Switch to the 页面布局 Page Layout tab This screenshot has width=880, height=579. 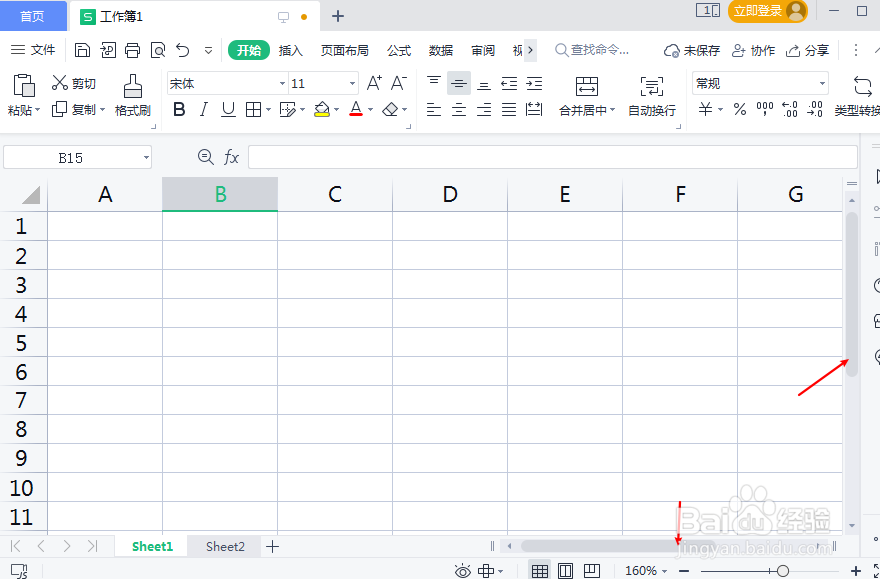[345, 50]
